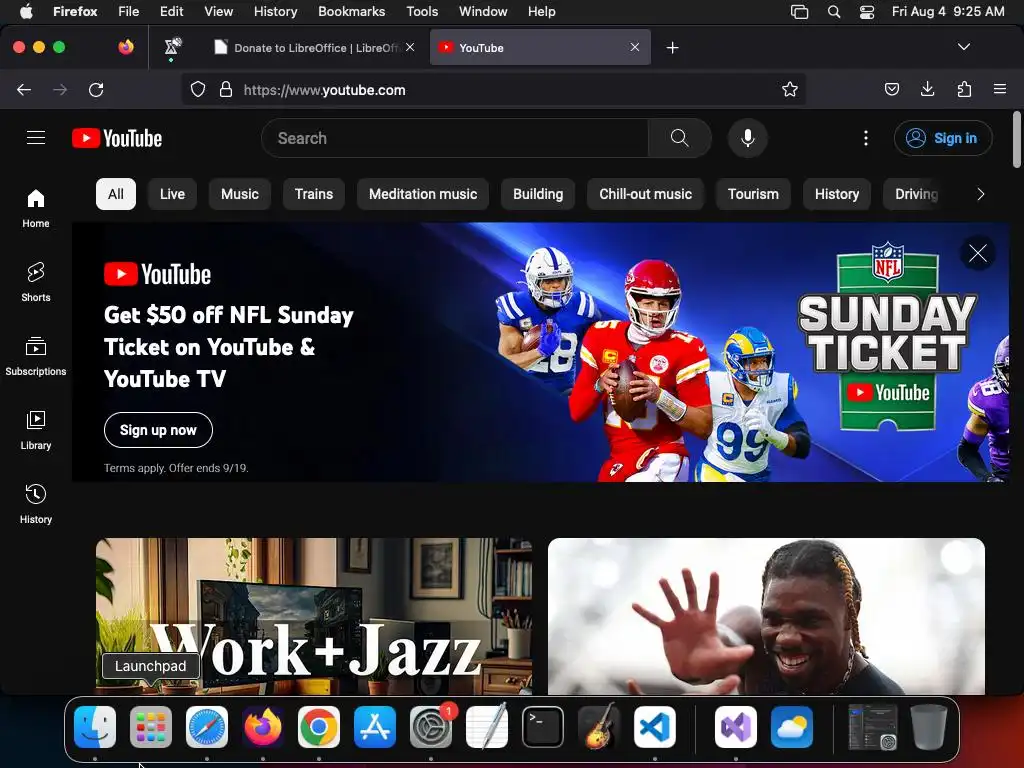Click into the YouTube search field

coord(455,138)
